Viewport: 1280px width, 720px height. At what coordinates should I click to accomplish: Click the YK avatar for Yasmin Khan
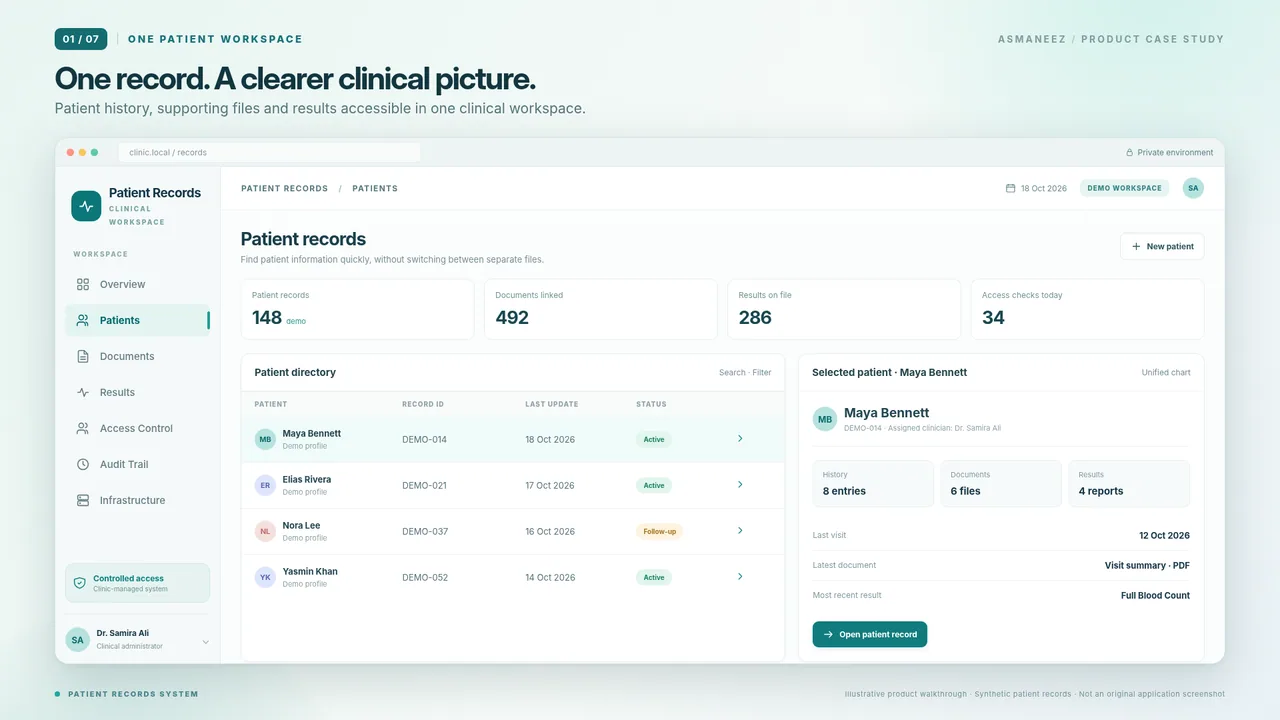click(265, 577)
